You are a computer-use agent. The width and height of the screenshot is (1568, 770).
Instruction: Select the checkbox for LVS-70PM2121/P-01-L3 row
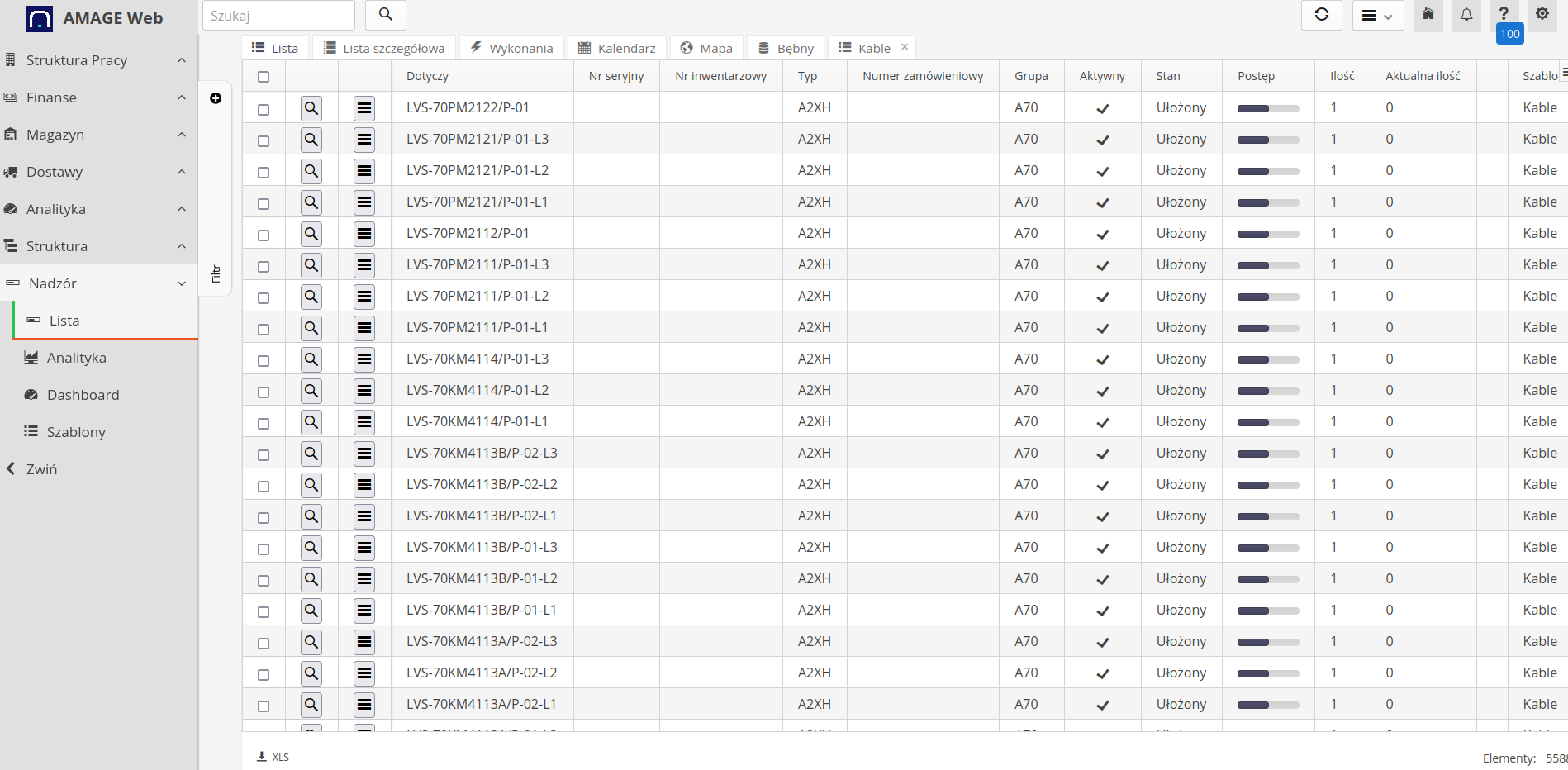coord(264,140)
